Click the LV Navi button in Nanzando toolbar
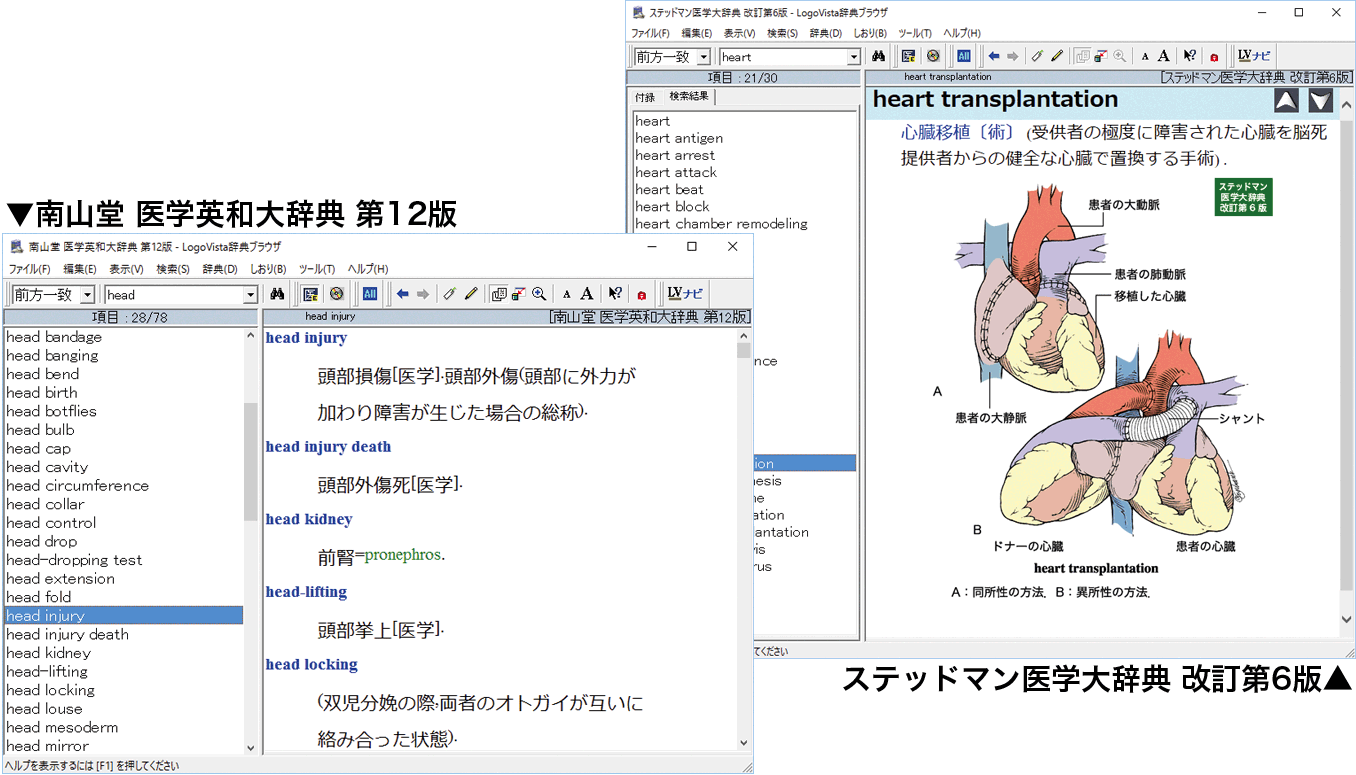Screen dimensions: 1356x775 click(x=686, y=294)
